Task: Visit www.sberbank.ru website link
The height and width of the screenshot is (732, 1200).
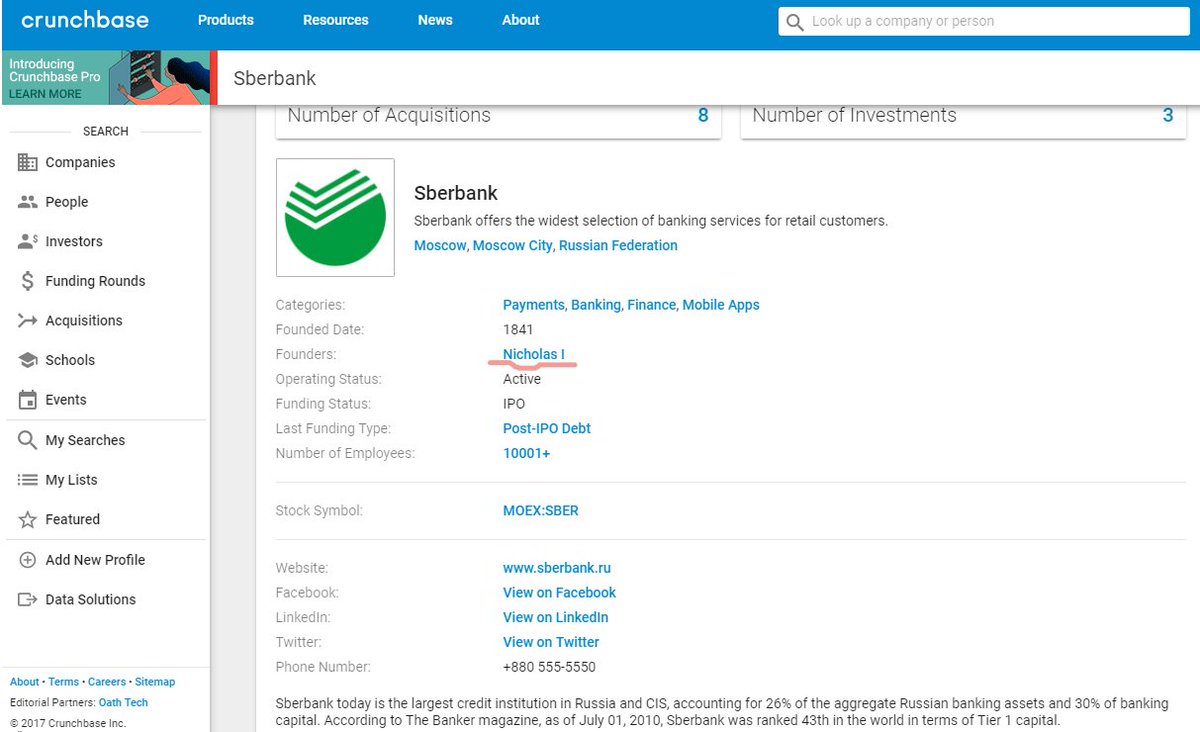Action: (x=557, y=568)
